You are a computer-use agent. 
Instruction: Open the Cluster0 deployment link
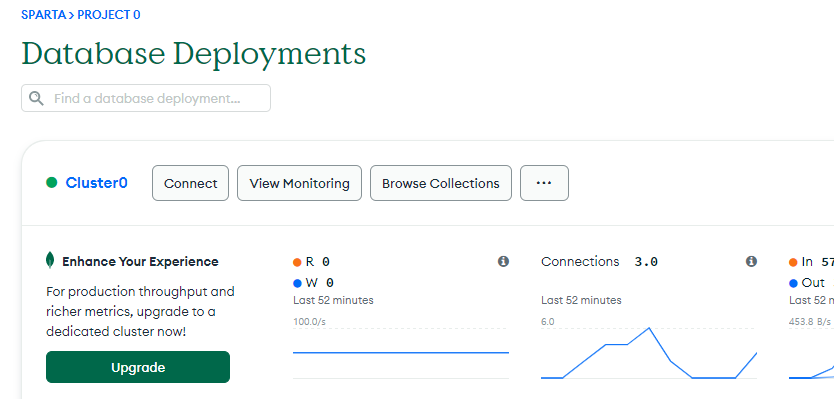tap(96, 183)
